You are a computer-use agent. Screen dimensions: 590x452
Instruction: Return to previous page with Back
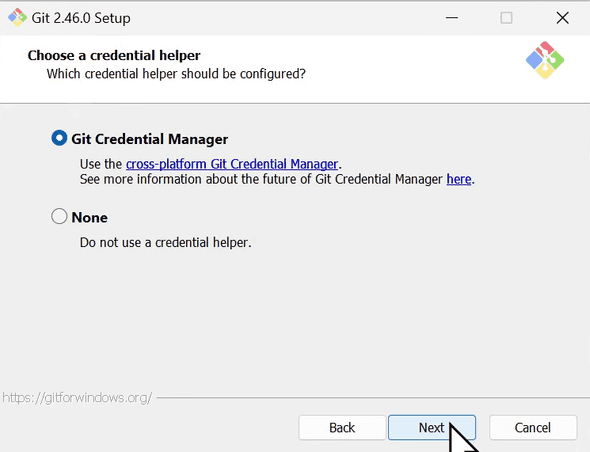tap(342, 428)
